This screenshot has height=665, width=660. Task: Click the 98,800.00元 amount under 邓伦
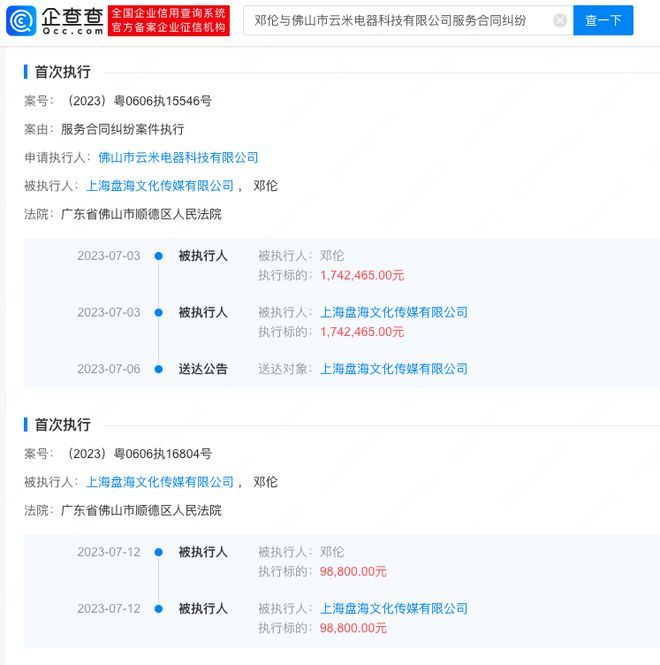point(353,571)
